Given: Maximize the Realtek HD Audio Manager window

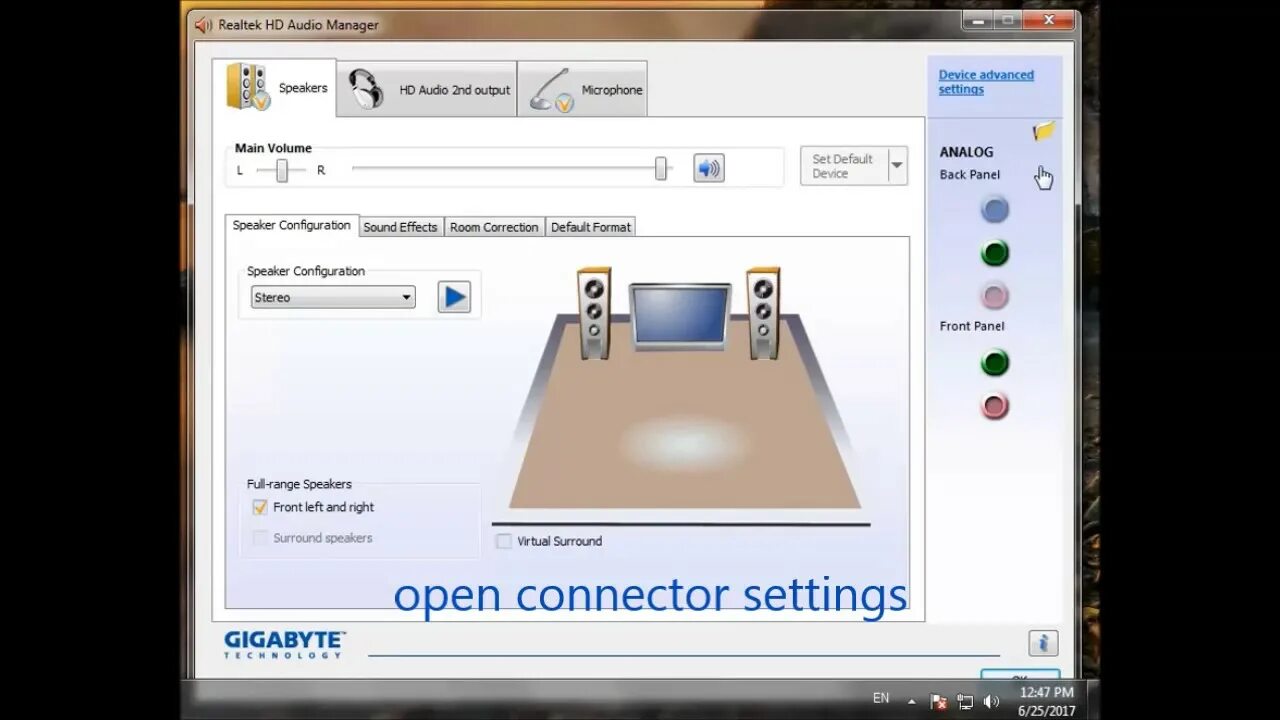Looking at the screenshot, I should (x=1008, y=19).
